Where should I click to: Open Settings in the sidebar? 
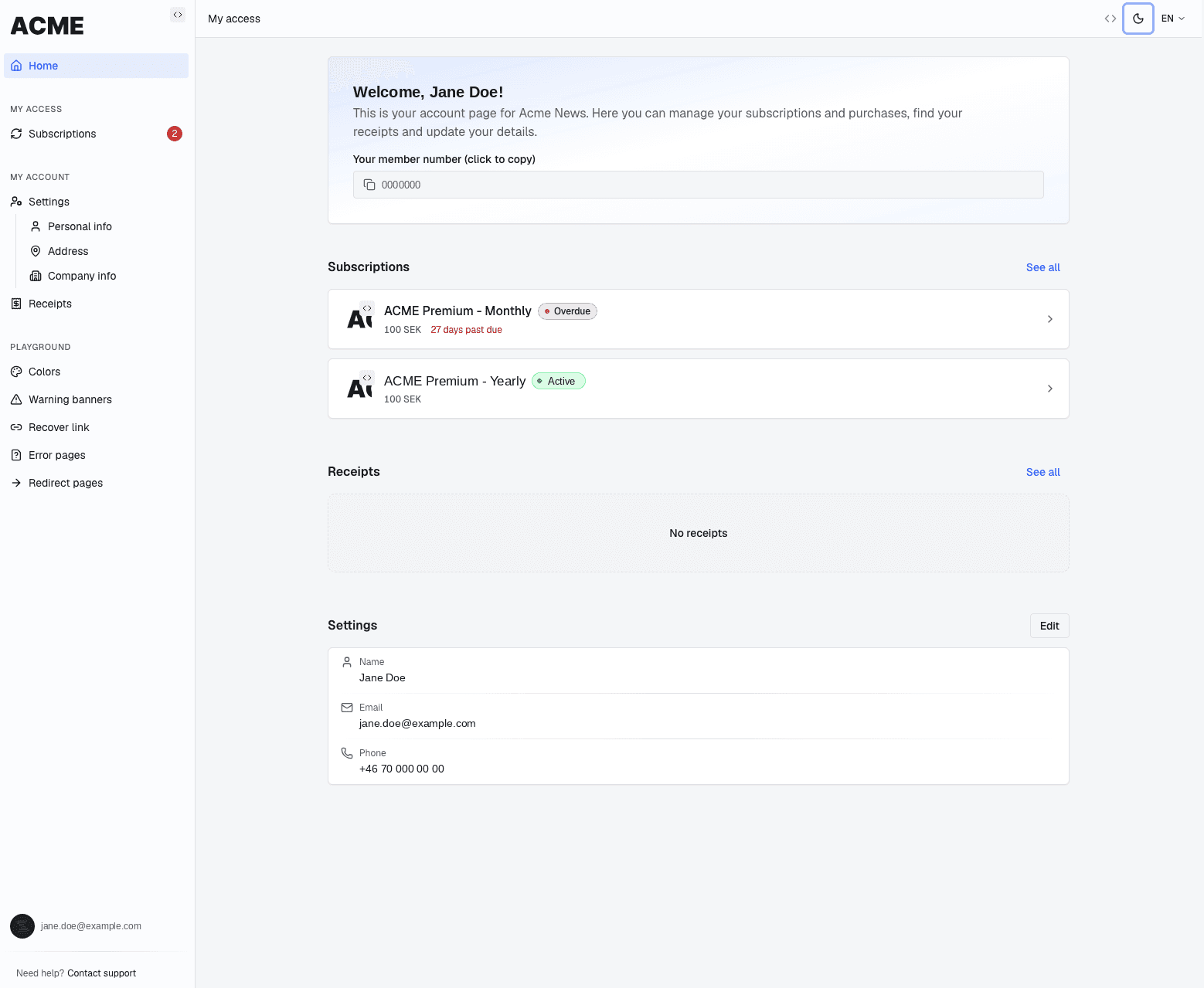coord(96,202)
